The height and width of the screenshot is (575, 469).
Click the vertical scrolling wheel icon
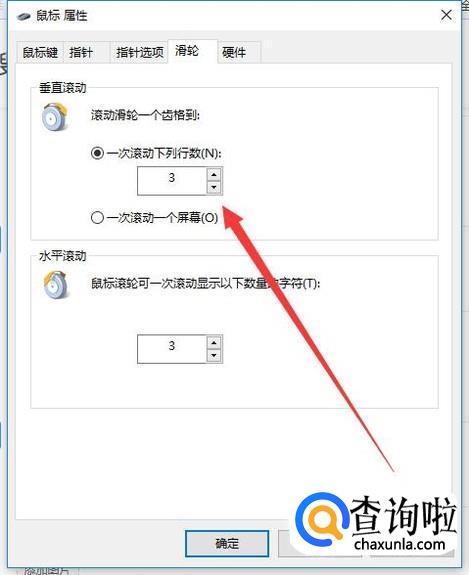click(54, 117)
